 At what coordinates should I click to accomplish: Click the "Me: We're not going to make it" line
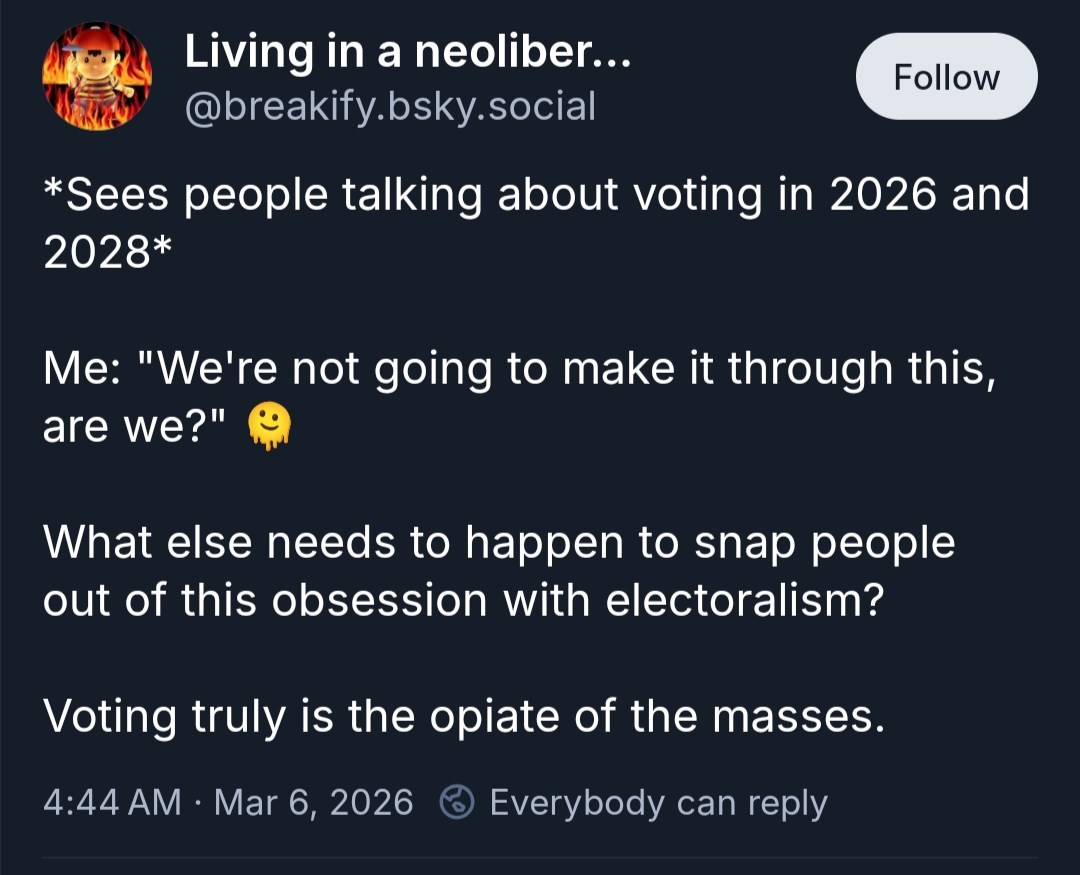[x=520, y=370]
